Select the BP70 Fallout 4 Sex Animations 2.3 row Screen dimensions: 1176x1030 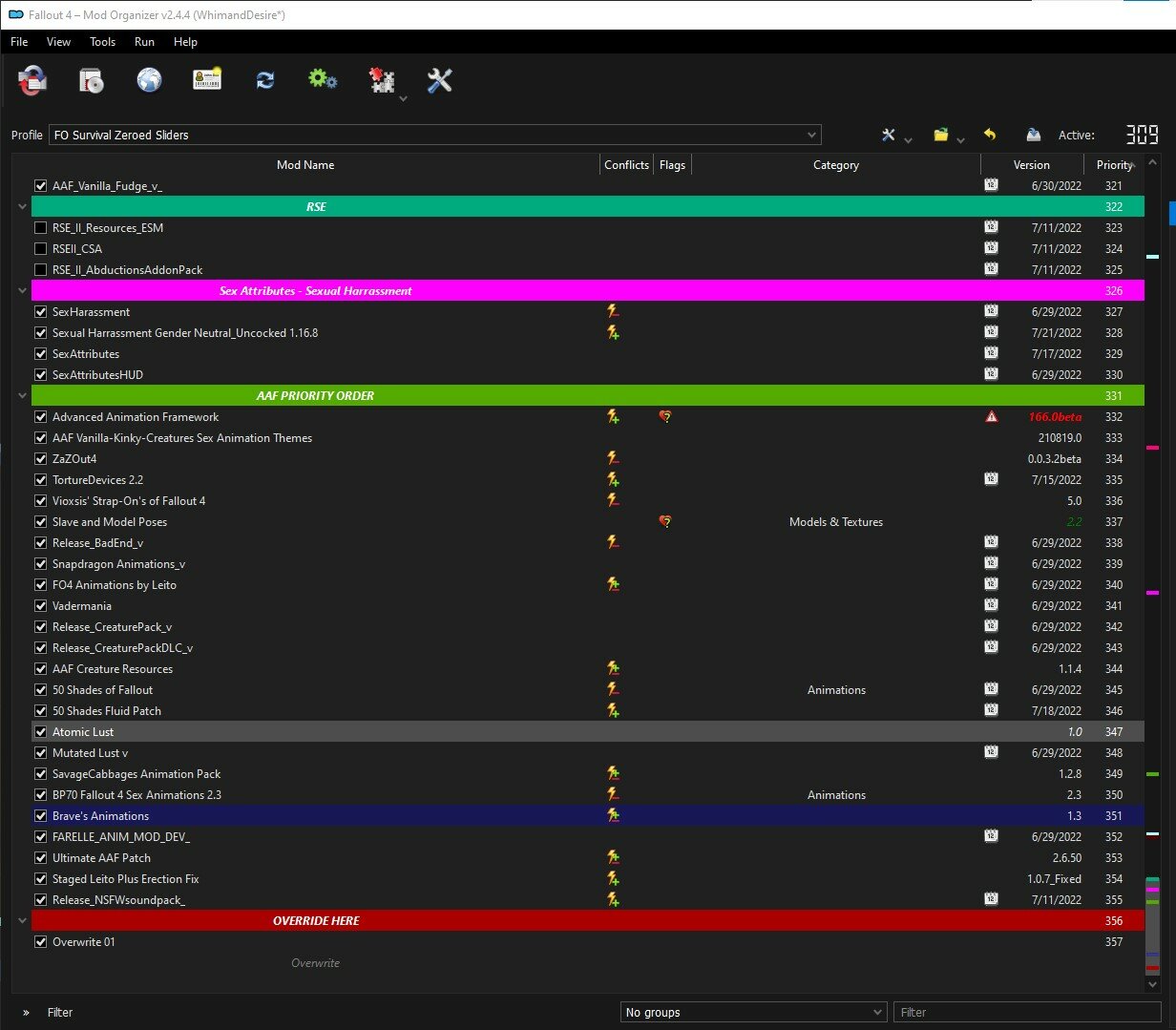tap(578, 794)
